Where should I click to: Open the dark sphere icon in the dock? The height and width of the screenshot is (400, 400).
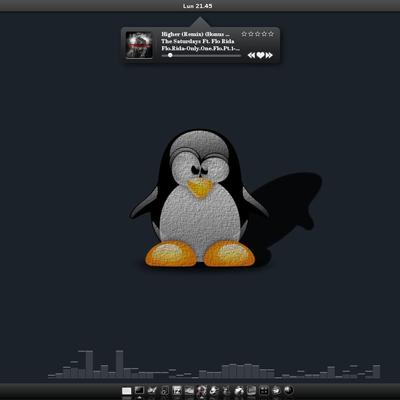(289, 390)
